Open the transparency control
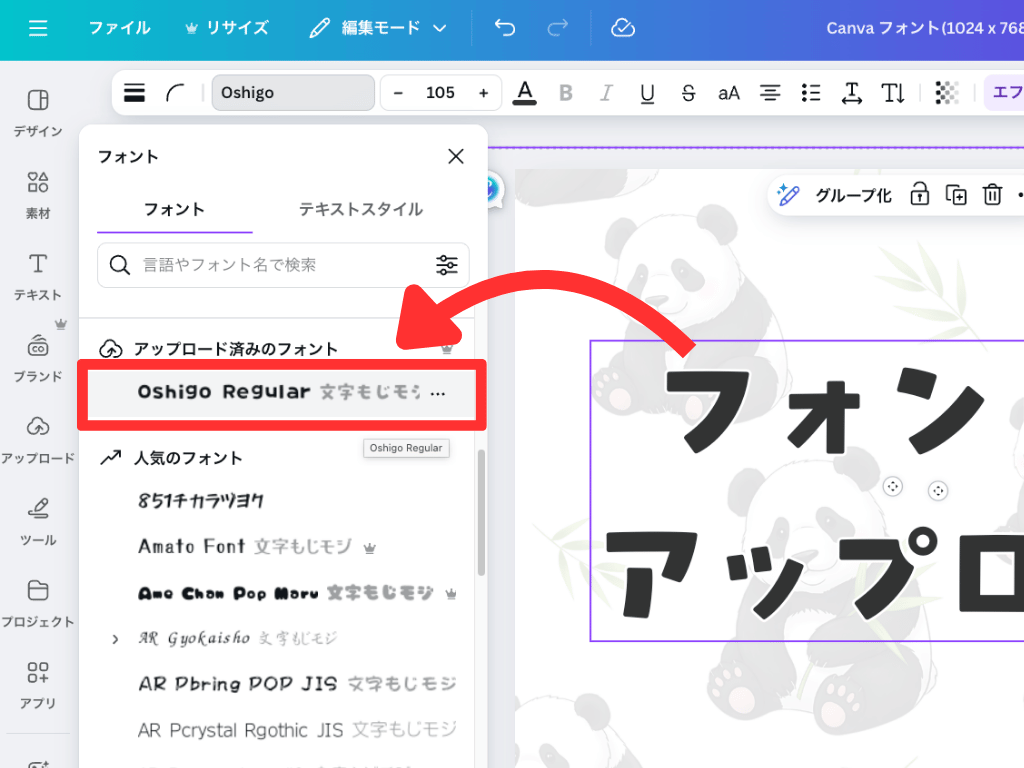Image resolution: width=1024 pixels, height=768 pixels. coord(946,92)
